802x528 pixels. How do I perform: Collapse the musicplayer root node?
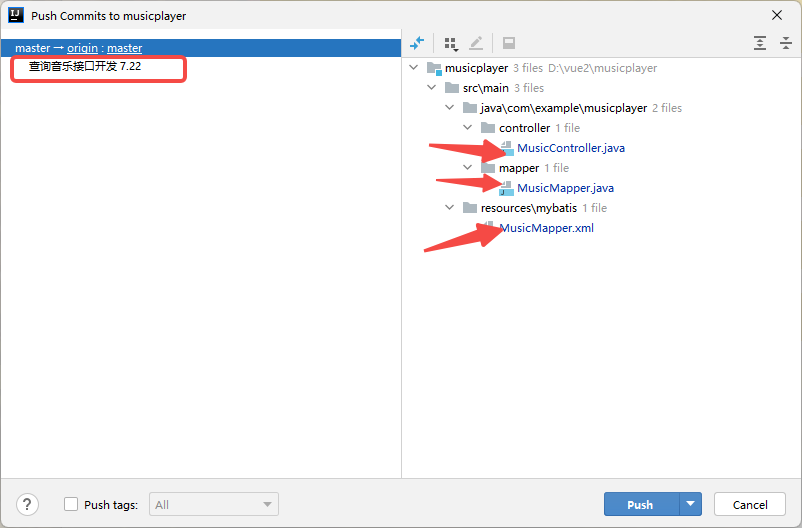(x=414, y=68)
